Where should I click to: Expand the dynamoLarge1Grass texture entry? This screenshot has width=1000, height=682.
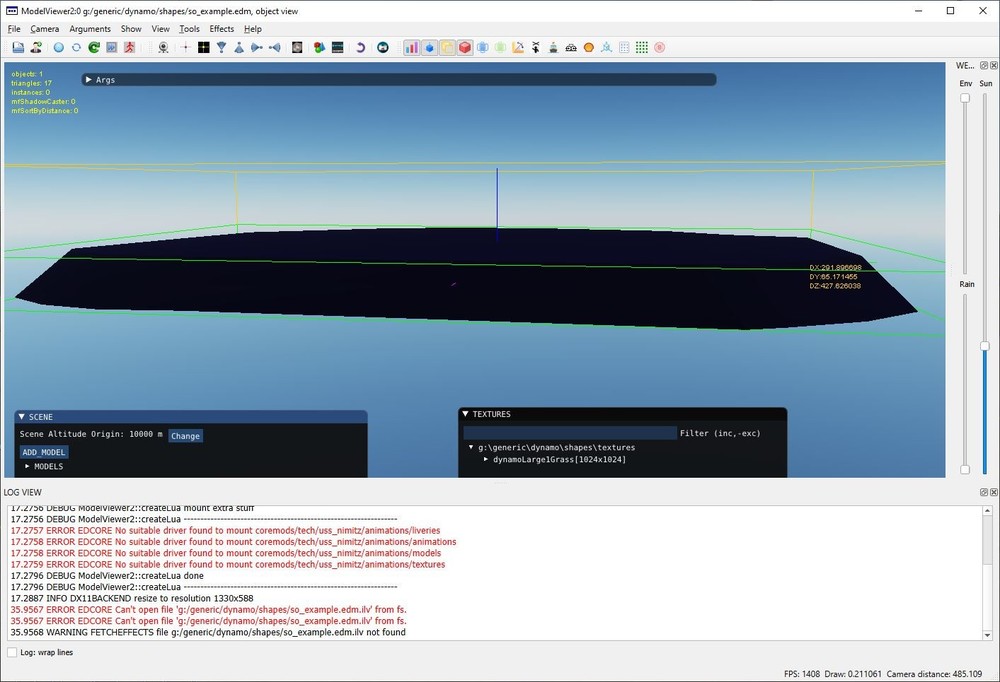click(x=486, y=459)
